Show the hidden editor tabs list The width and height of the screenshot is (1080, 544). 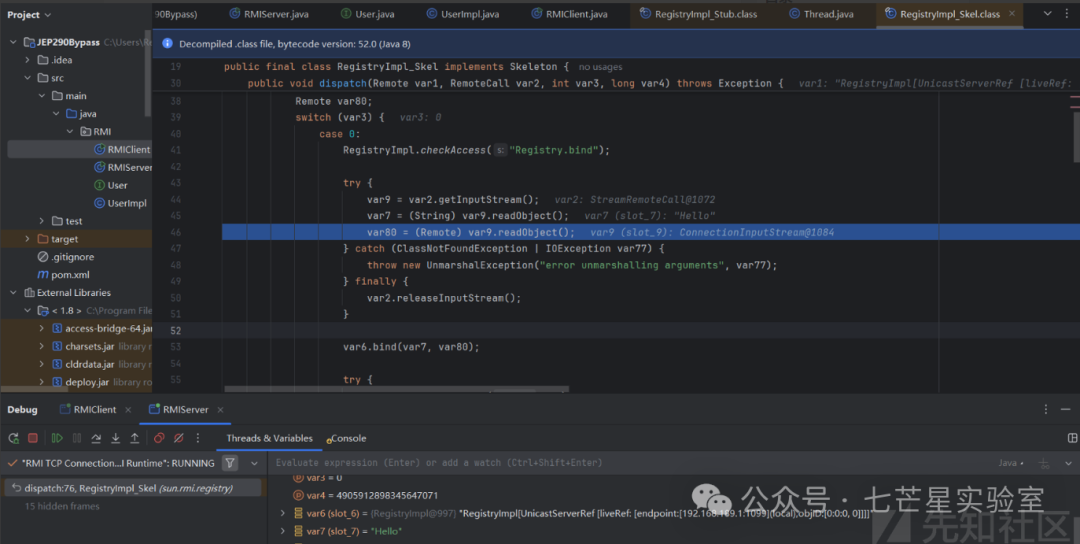coord(1048,14)
